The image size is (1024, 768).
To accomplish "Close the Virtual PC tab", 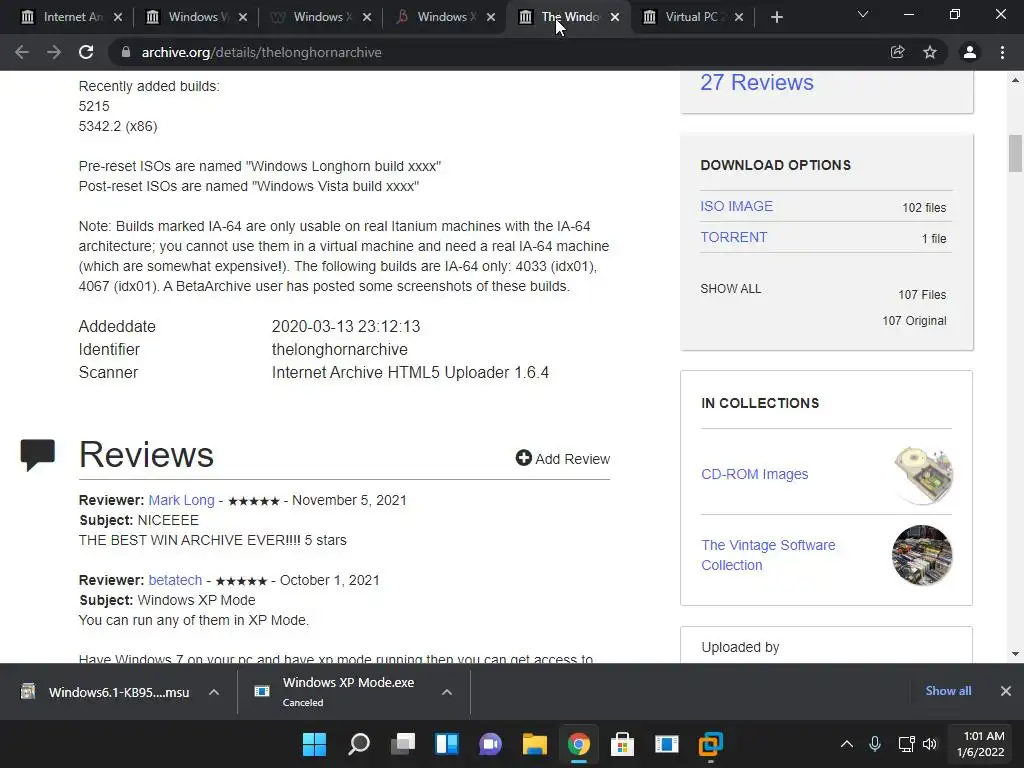I will (x=739, y=17).
